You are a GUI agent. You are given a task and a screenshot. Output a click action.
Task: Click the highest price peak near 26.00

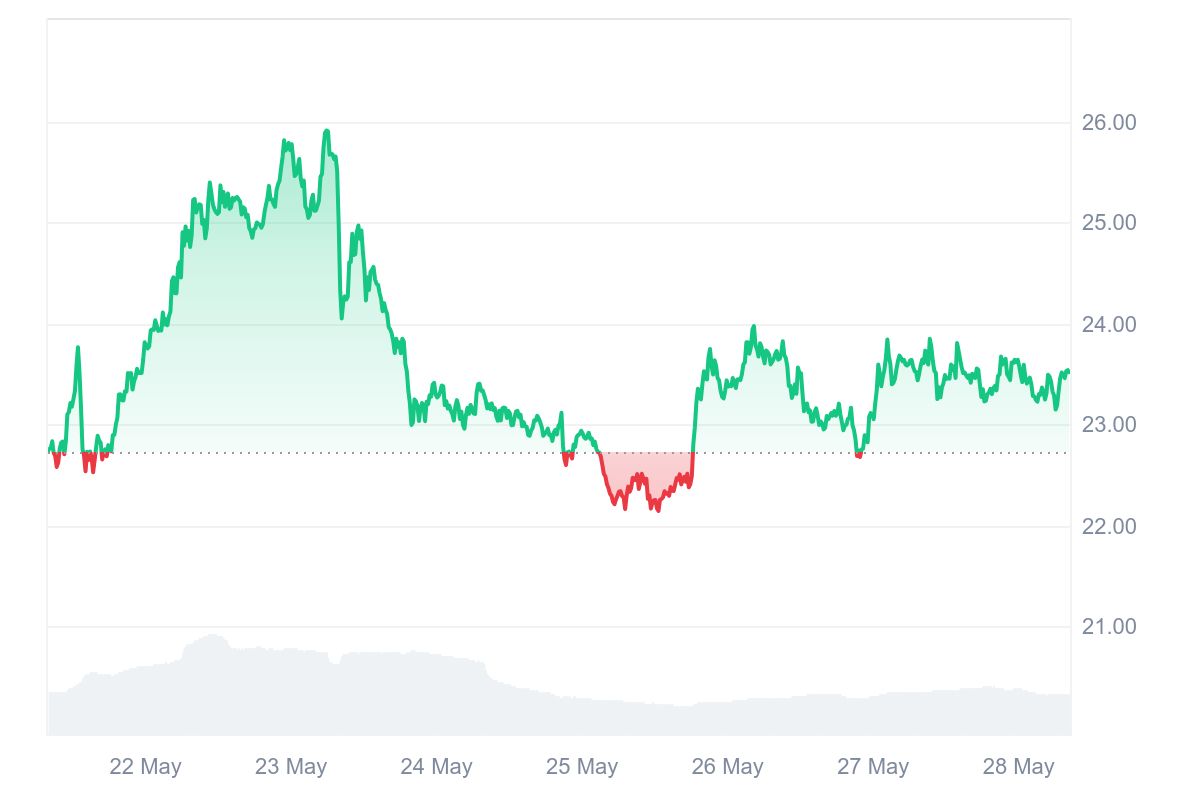coord(326,131)
